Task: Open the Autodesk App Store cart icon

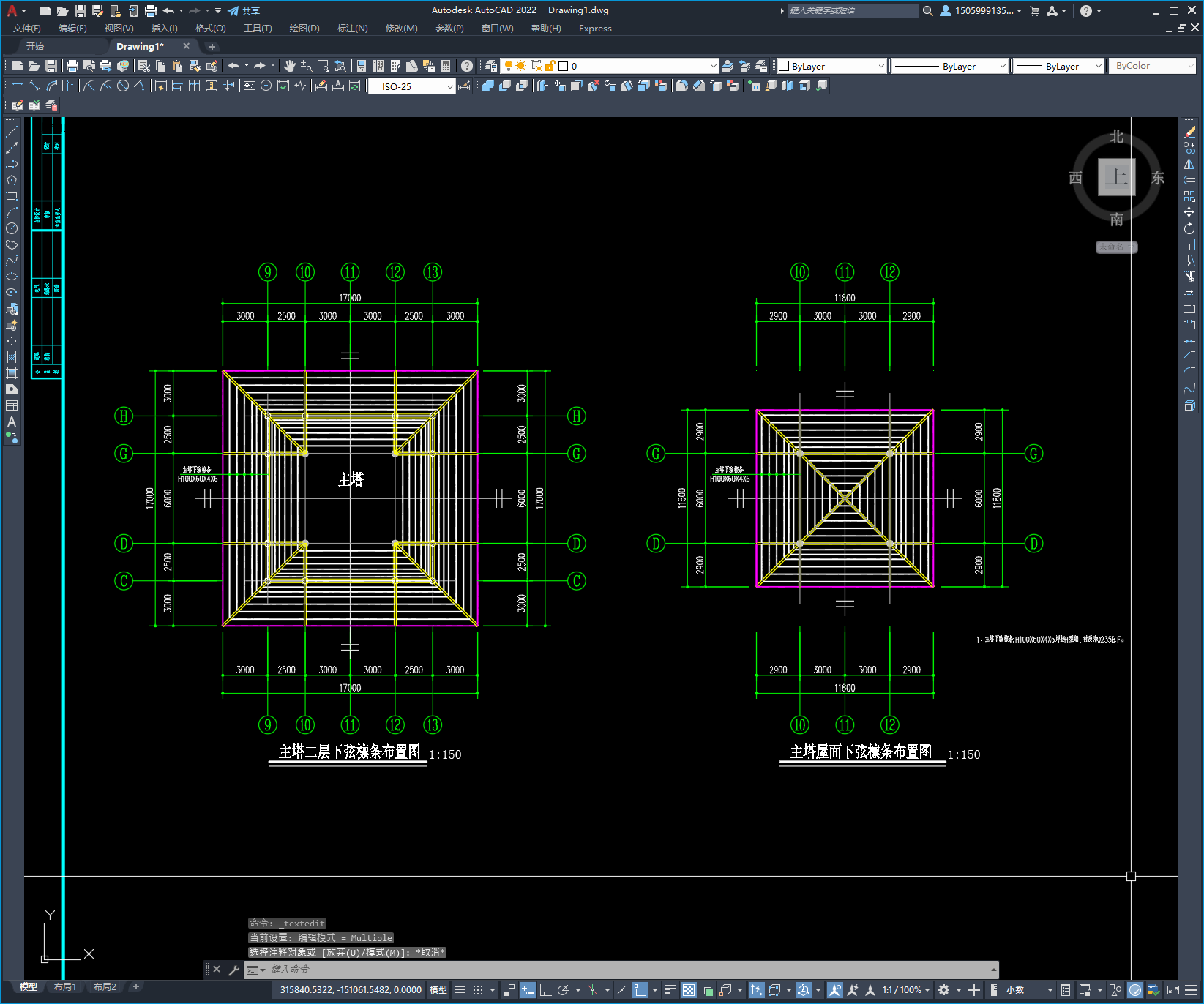Action: tap(1035, 11)
